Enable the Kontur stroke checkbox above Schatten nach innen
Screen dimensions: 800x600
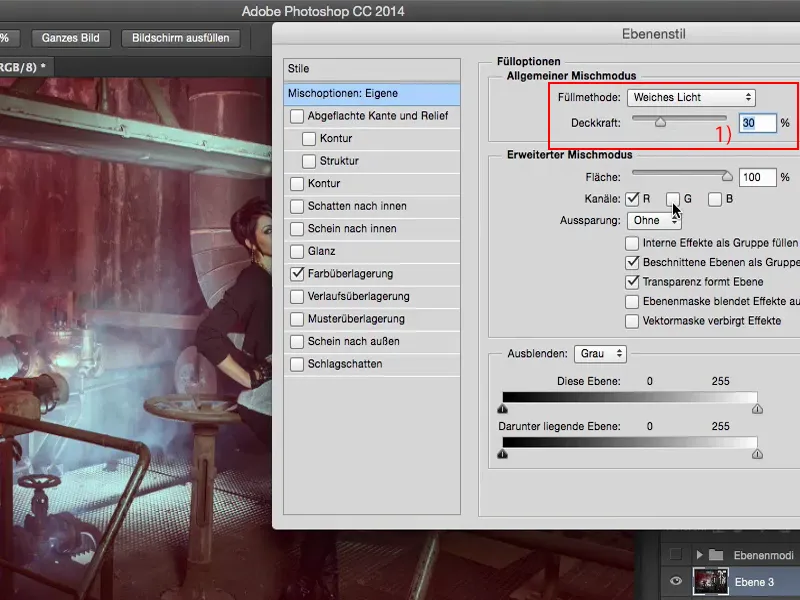pyautogui.click(x=296, y=183)
